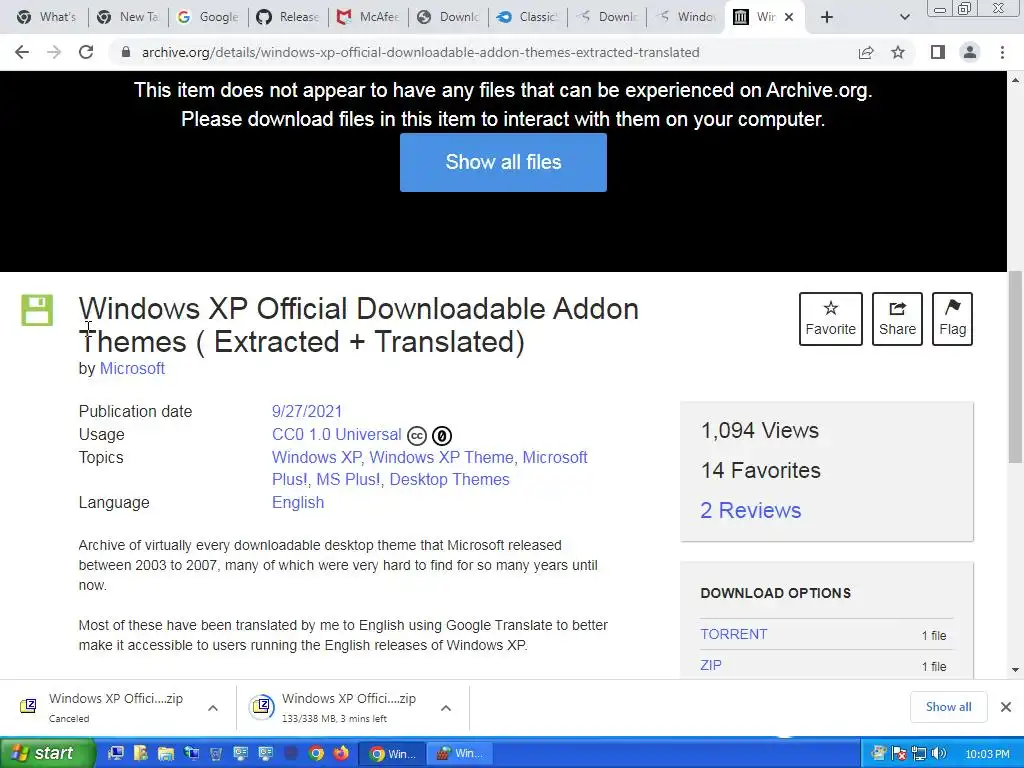Click the Show all files button
The width and height of the screenshot is (1024, 768).
point(504,163)
